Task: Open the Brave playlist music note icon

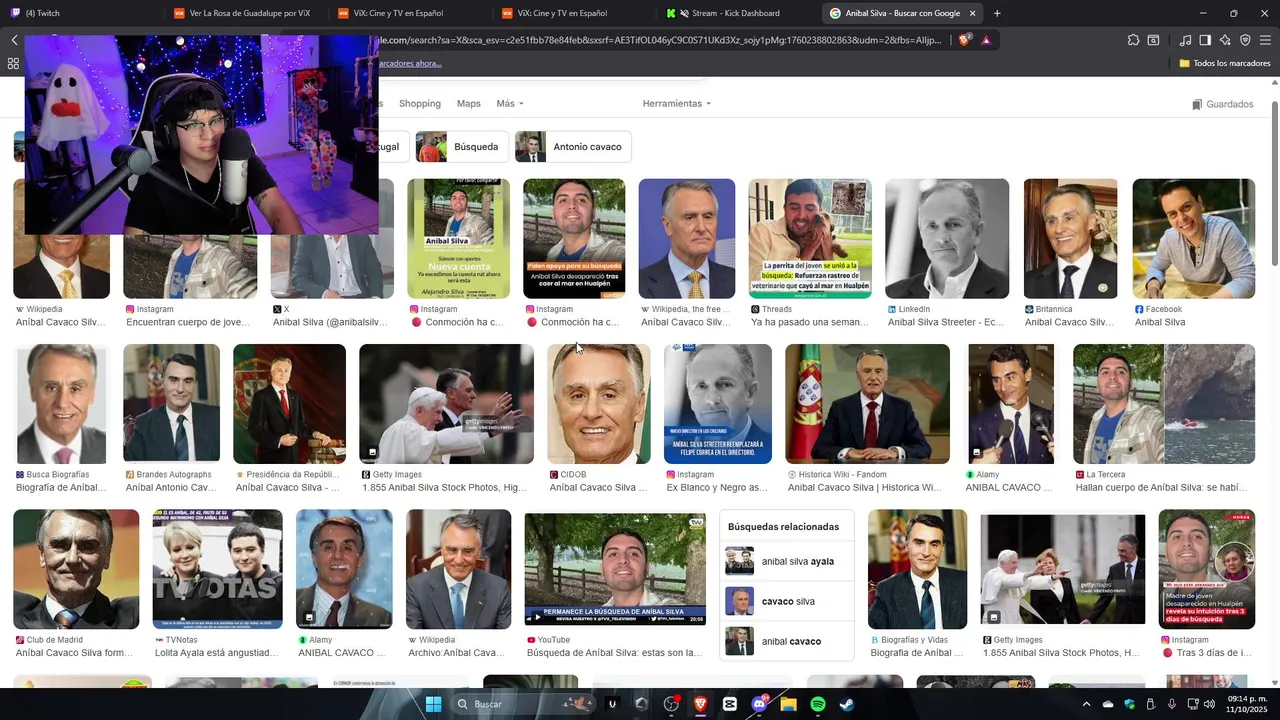Action: click(1185, 40)
